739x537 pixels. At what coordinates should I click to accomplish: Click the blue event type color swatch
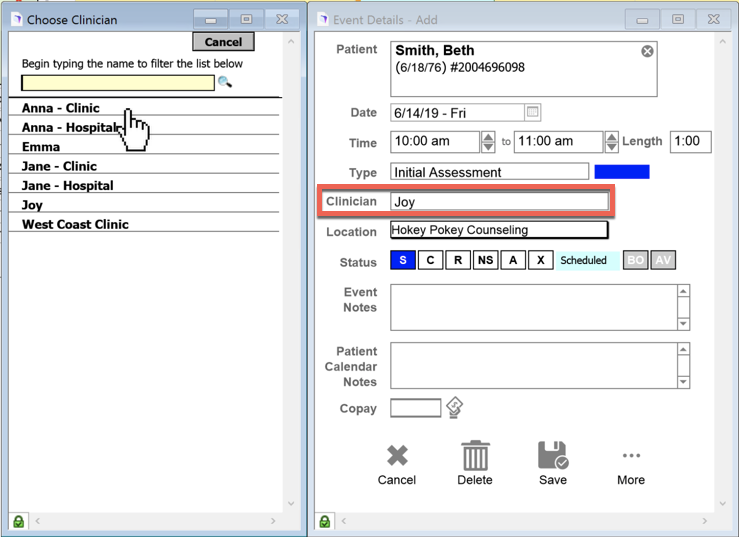[x=621, y=172]
